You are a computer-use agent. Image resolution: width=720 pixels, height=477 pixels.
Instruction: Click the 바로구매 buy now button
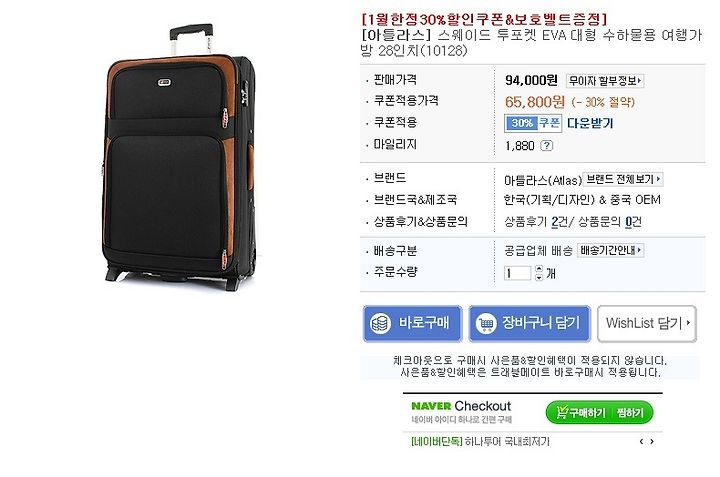click(412, 324)
